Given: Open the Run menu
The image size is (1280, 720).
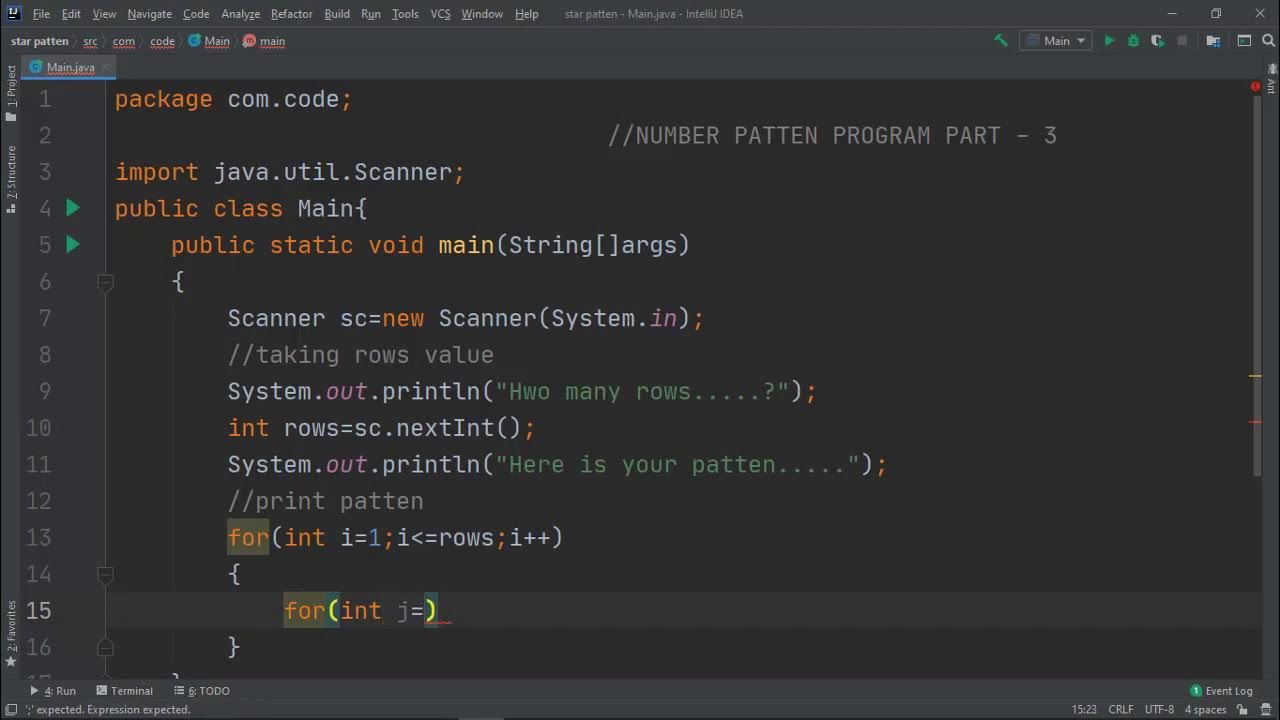Looking at the screenshot, I should click(371, 14).
